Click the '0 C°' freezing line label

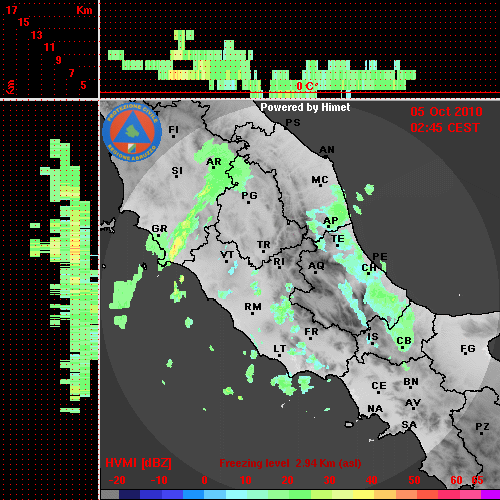point(307,86)
